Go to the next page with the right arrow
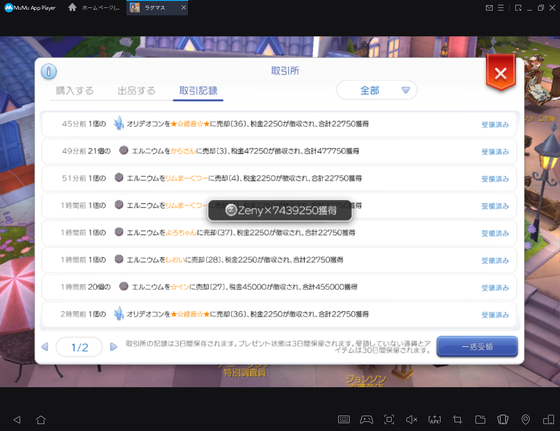Viewport: 560px width, 431px height. (x=114, y=347)
